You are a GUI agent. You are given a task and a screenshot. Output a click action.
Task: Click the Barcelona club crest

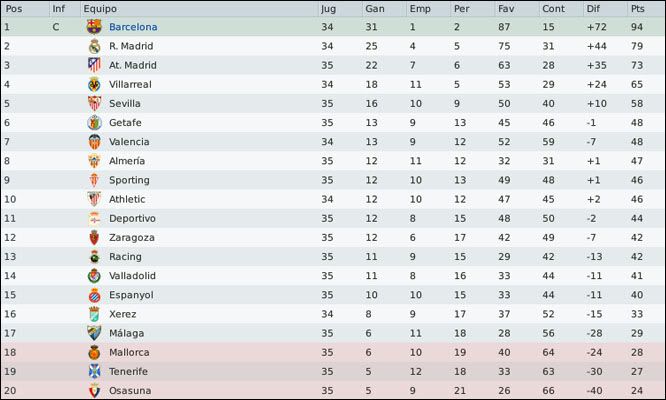click(94, 27)
